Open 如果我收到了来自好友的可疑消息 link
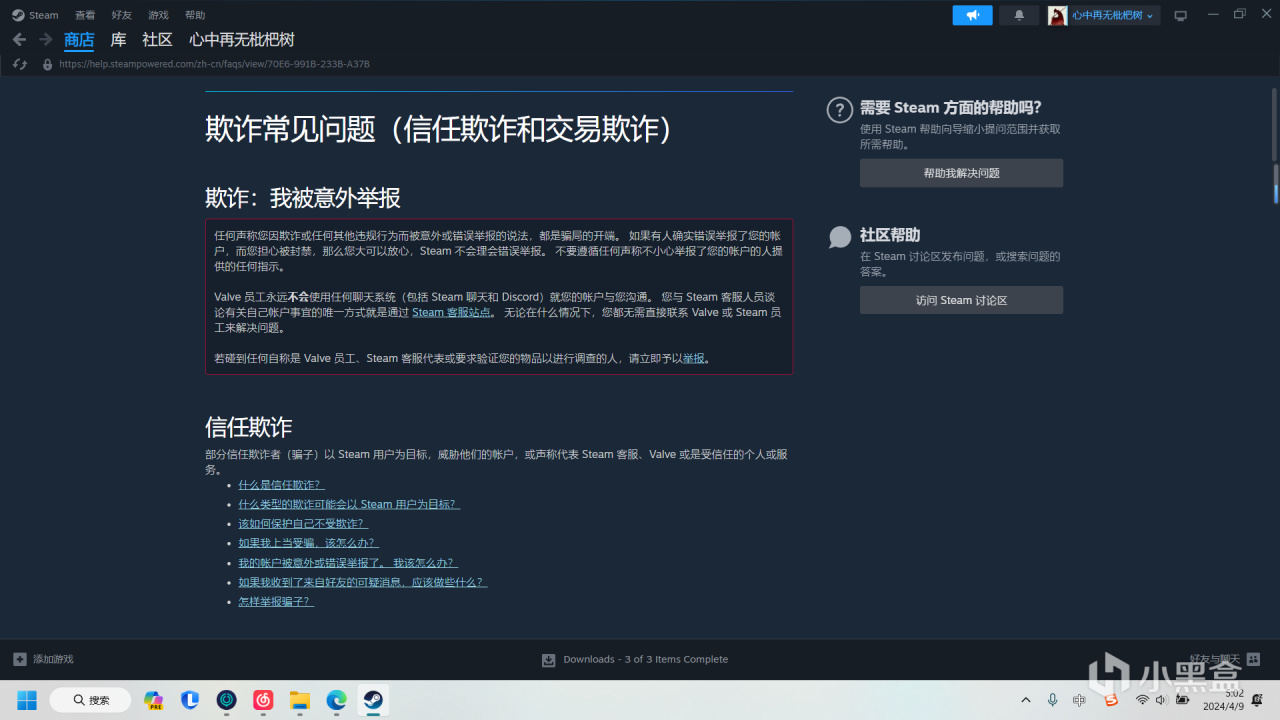The height and width of the screenshot is (720, 1280). pos(363,582)
